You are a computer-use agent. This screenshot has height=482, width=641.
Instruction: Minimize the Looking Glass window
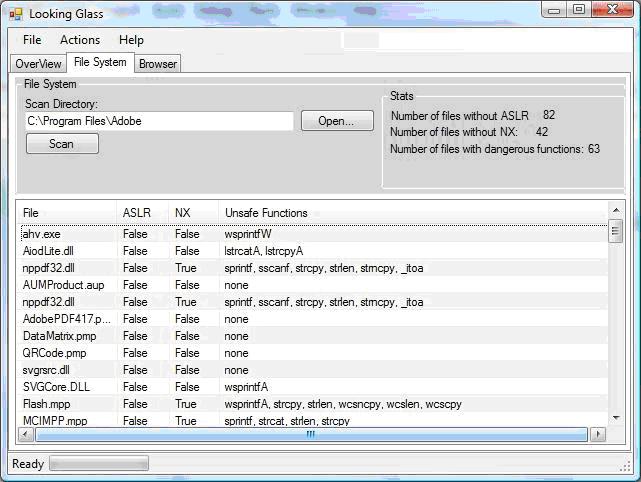(554, 9)
